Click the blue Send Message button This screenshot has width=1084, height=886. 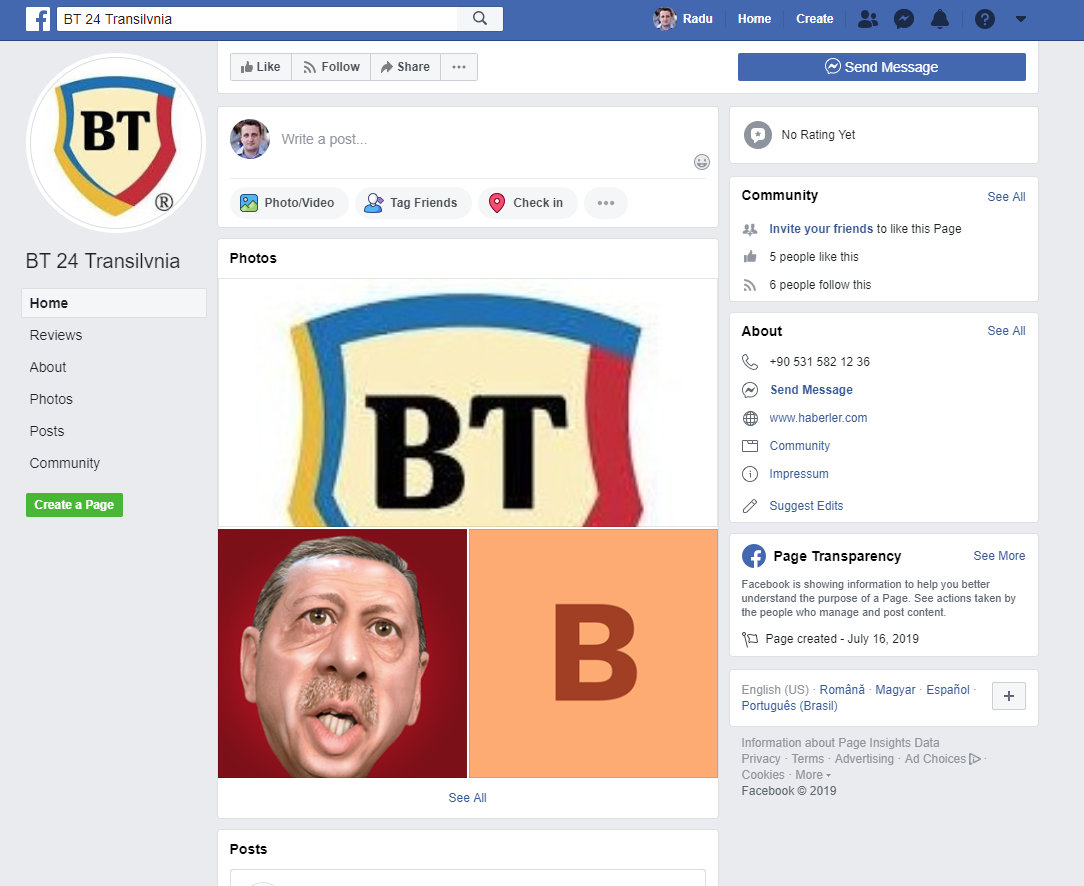[x=881, y=67]
